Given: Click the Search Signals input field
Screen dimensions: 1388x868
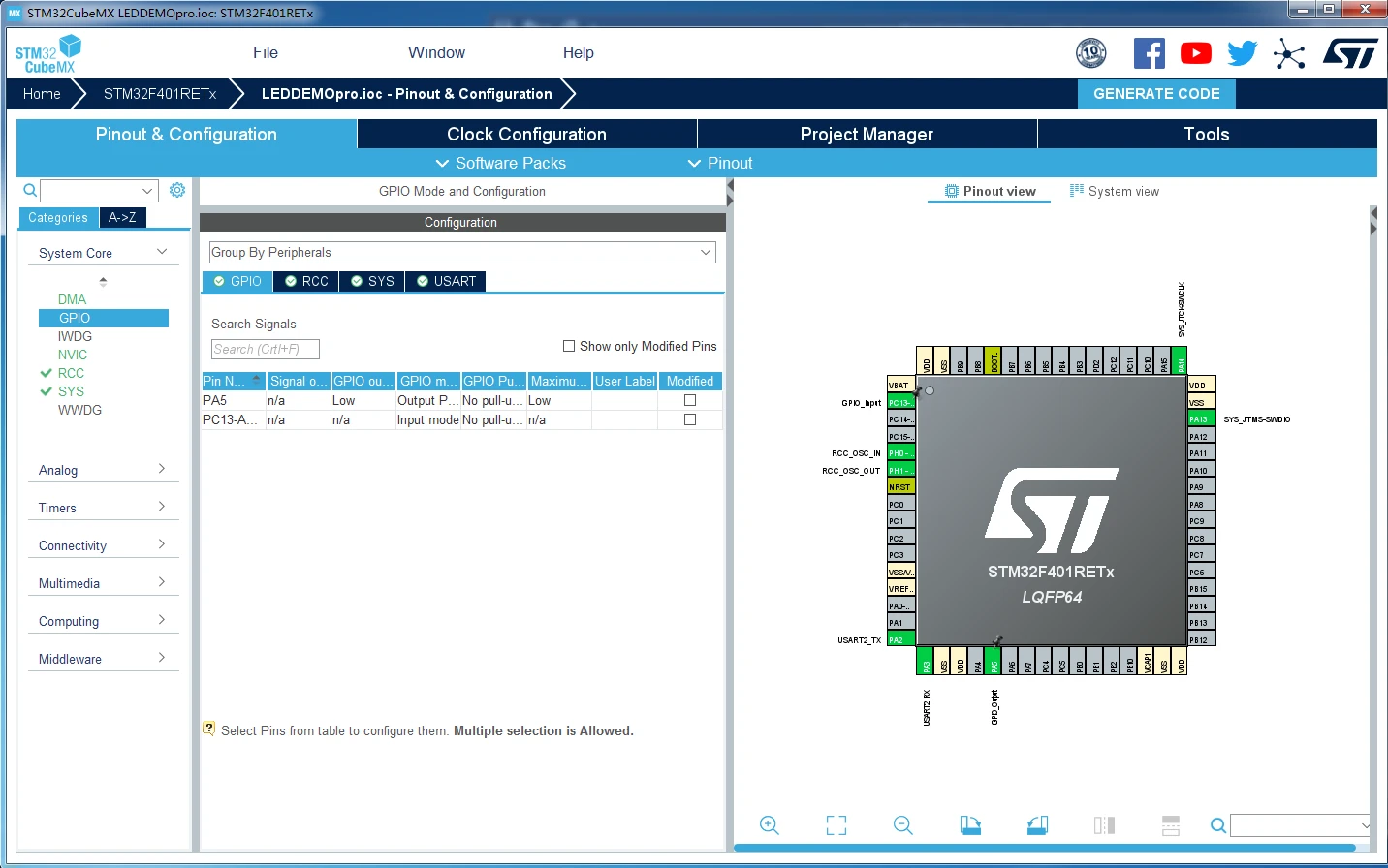Looking at the screenshot, I should click(x=266, y=349).
